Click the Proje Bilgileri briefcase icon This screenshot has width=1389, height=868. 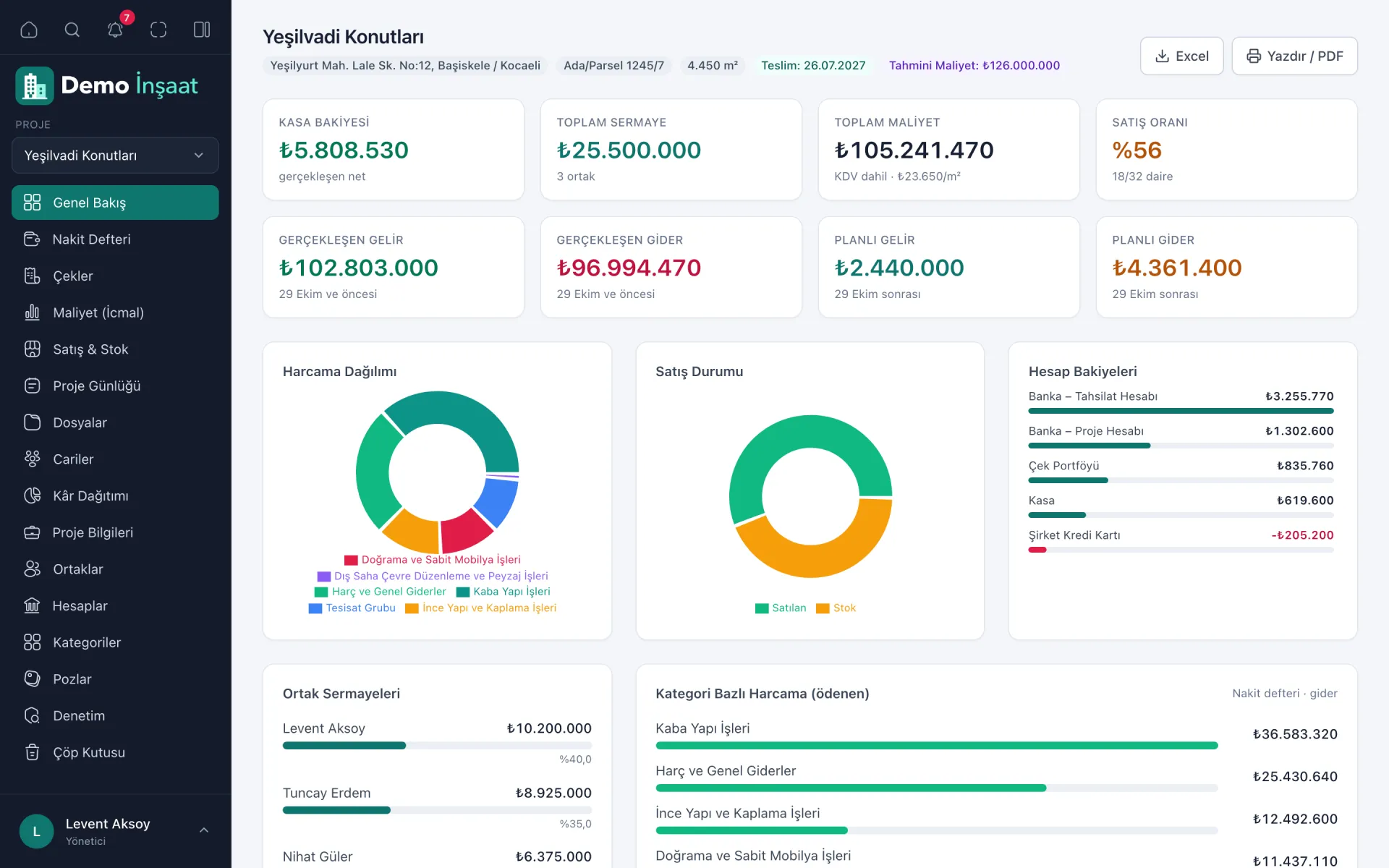(x=32, y=532)
